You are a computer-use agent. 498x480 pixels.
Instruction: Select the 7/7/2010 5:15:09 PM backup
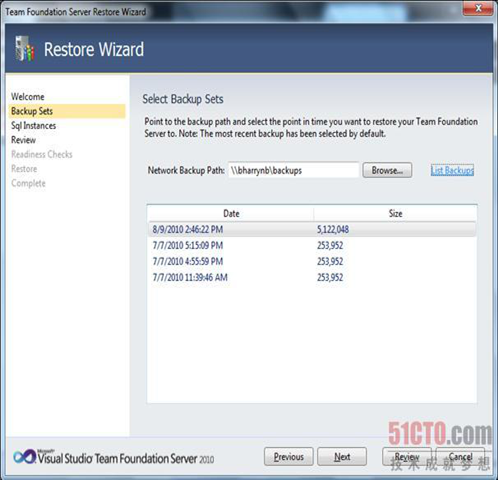312,245
